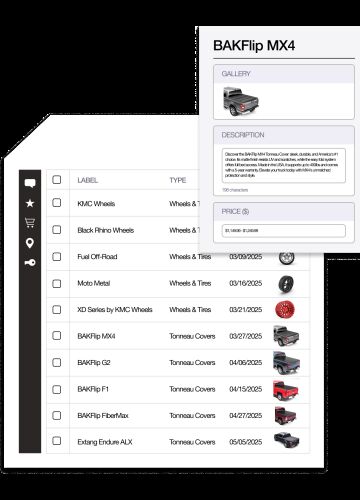
Task: Check the BAKFlip FiberMax row checkbox
Action: coord(57,415)
